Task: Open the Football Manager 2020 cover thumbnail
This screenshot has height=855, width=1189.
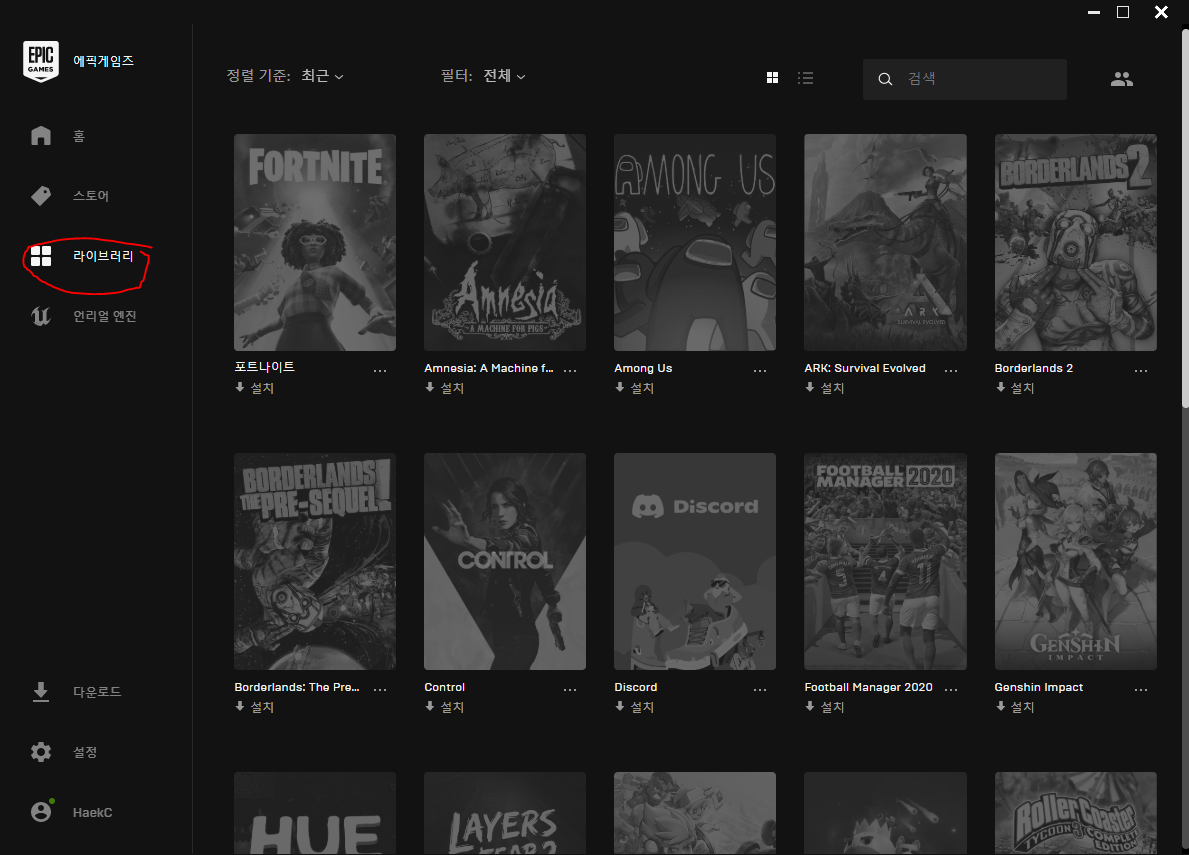Action: [x=885, y=562]
